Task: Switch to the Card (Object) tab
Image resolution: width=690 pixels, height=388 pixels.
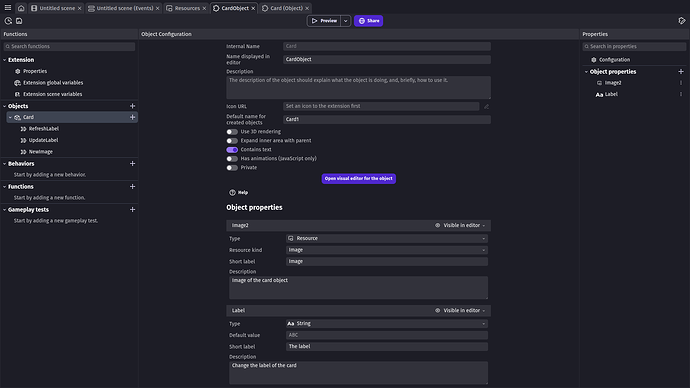Action: [286, 8]
